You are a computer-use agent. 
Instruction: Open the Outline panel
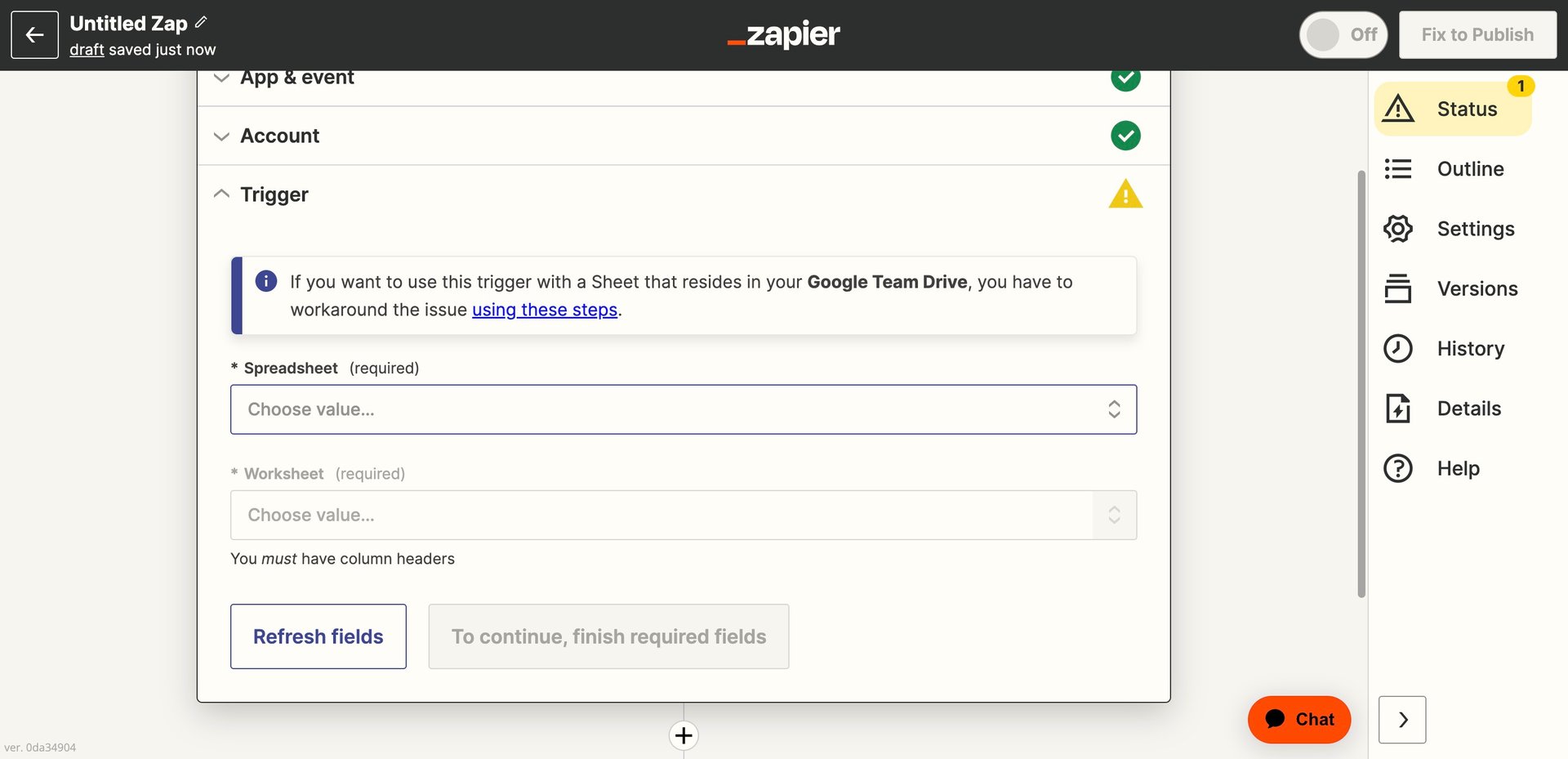pyautogui.click(x=1453, y=168)
